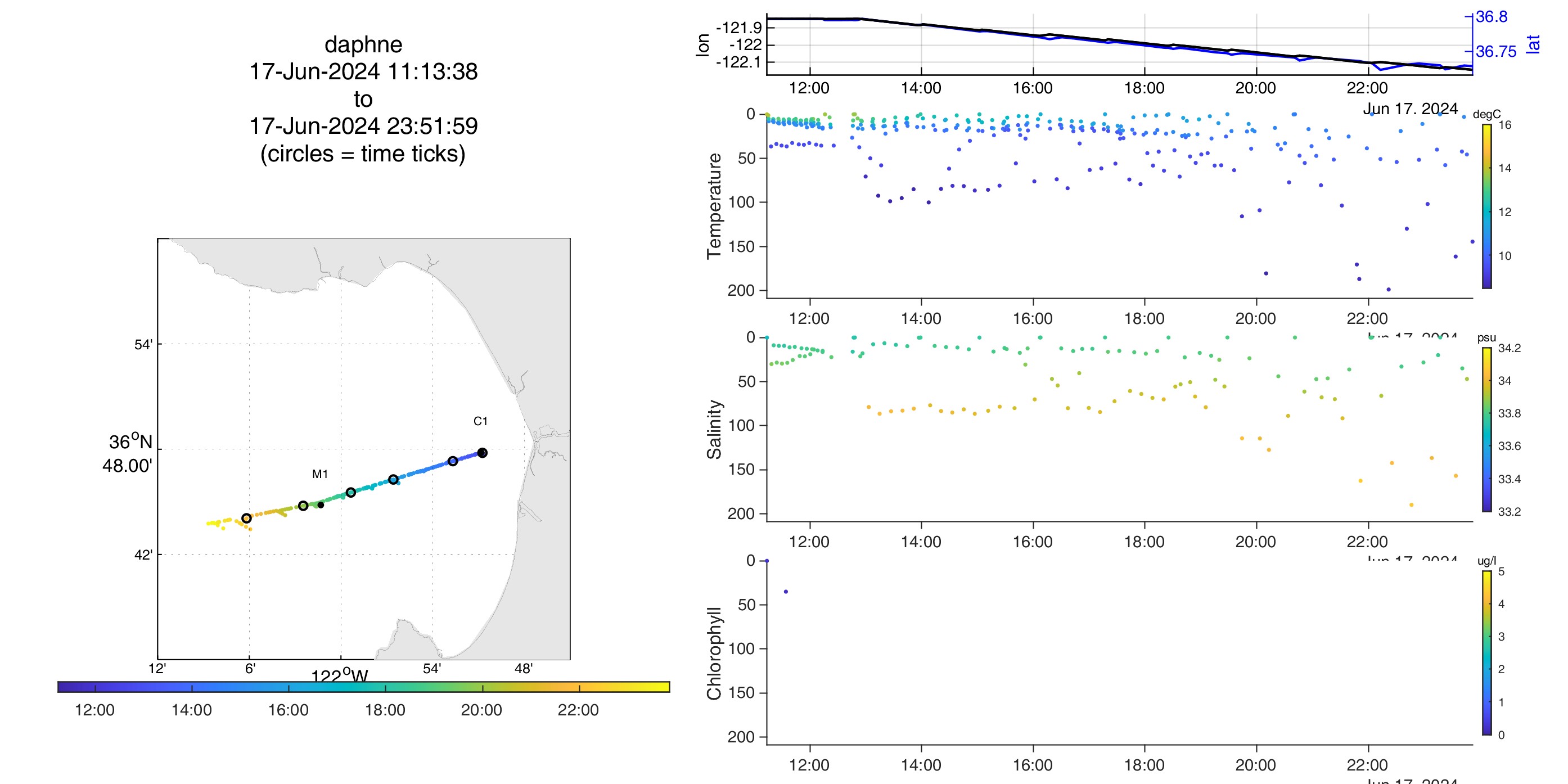Click the chlorophyll data point near 35 depth
This screenshot has width=1568, height=784.
(786, 592)
